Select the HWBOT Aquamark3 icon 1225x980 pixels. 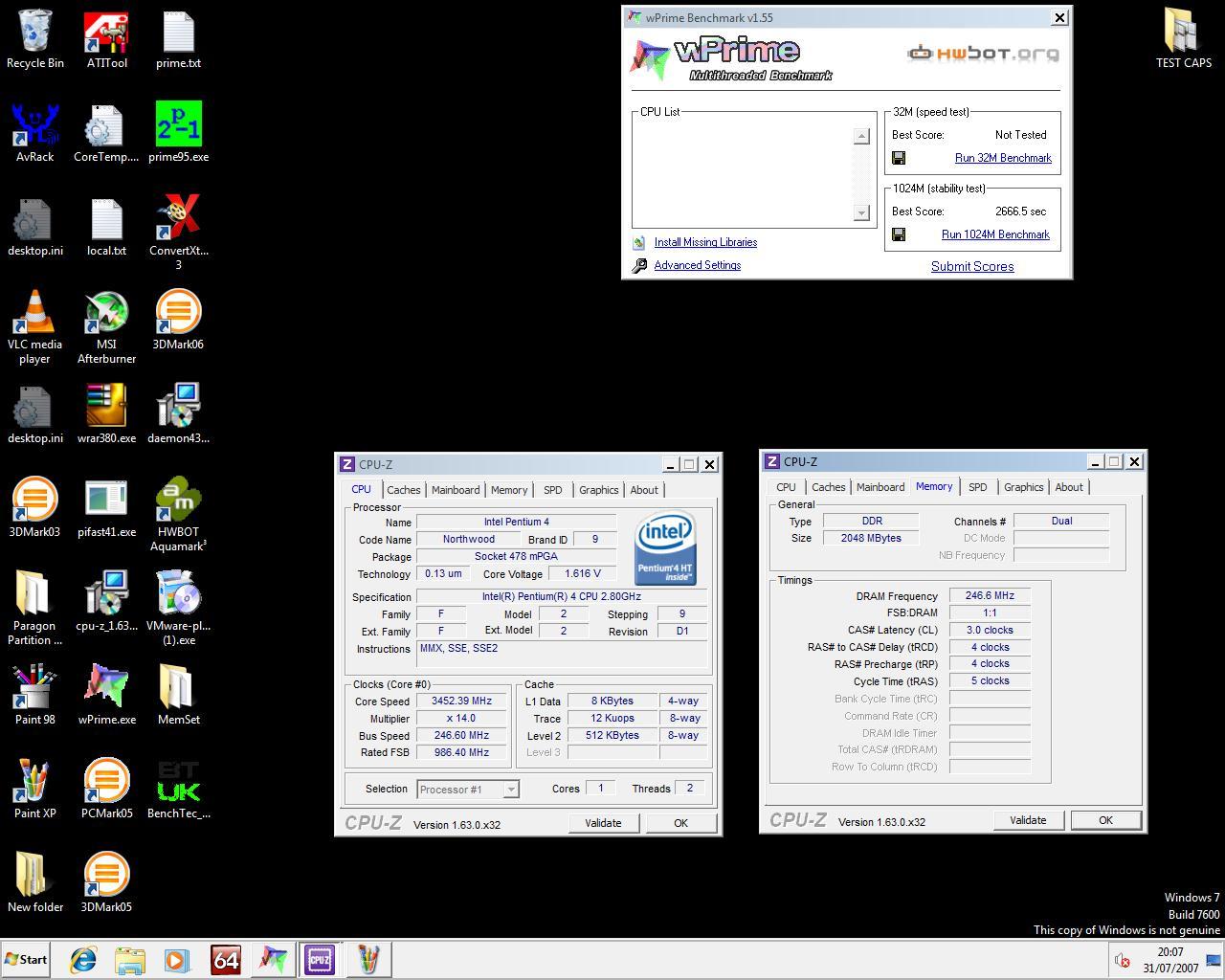click(x=178, y=515)
